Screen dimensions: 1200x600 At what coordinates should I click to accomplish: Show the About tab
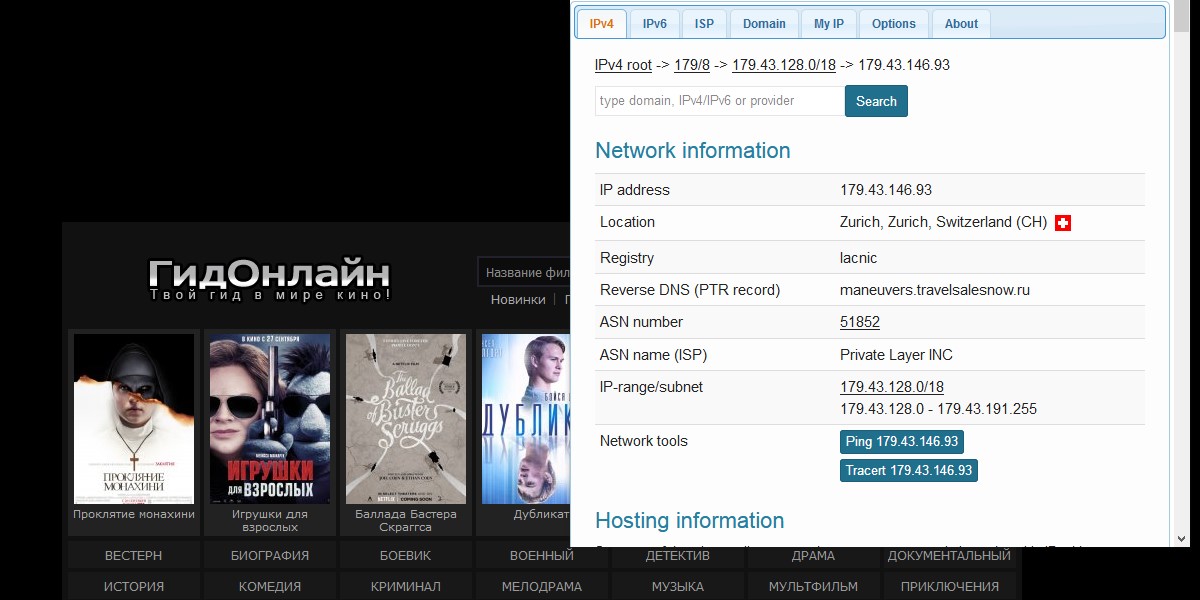962,24
